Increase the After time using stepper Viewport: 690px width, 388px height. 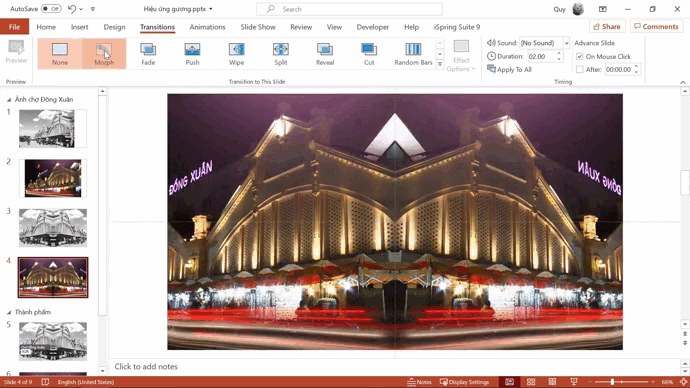tap(636, 67)
